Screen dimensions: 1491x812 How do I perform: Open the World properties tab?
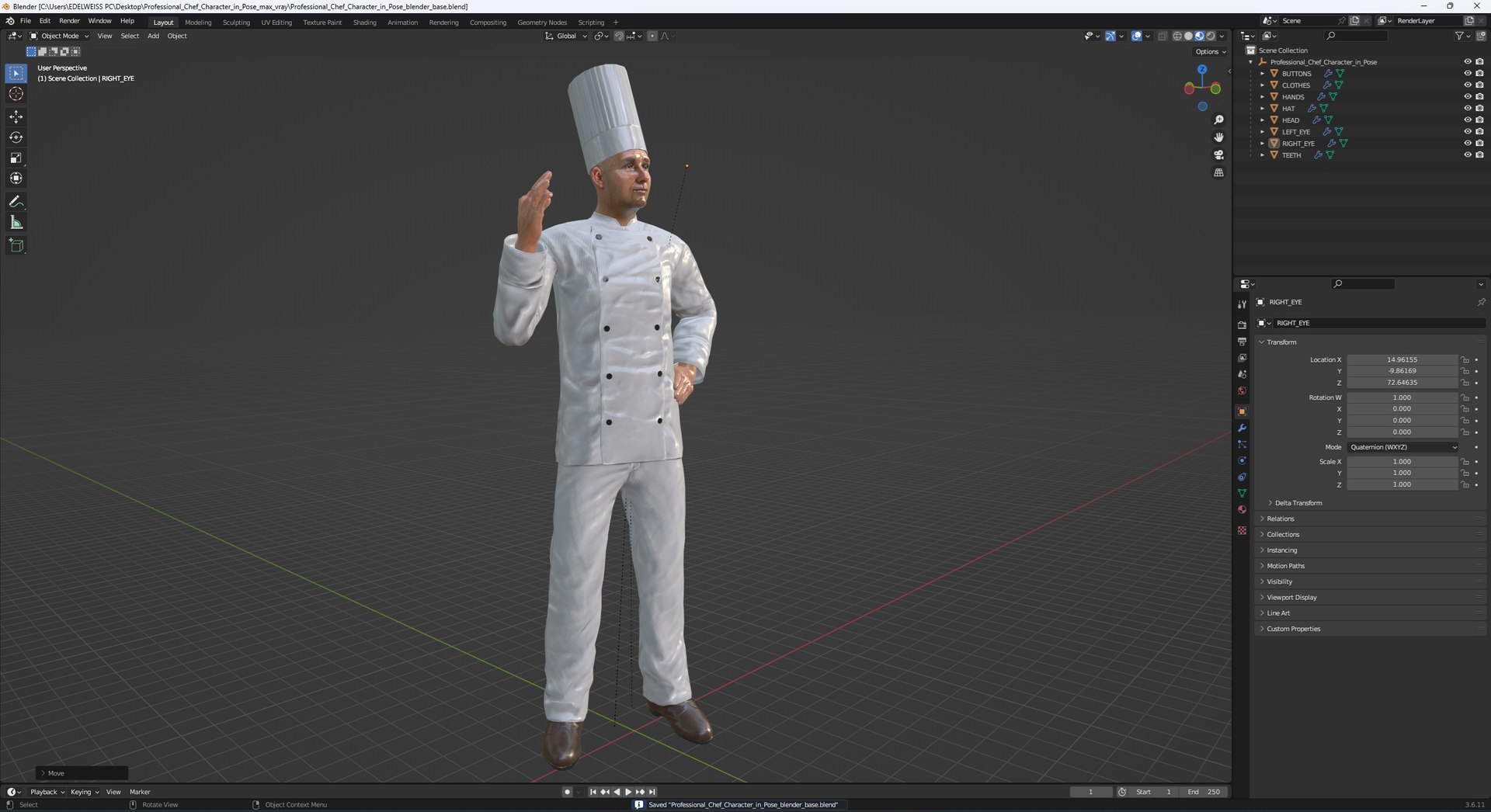point(1242,390)
